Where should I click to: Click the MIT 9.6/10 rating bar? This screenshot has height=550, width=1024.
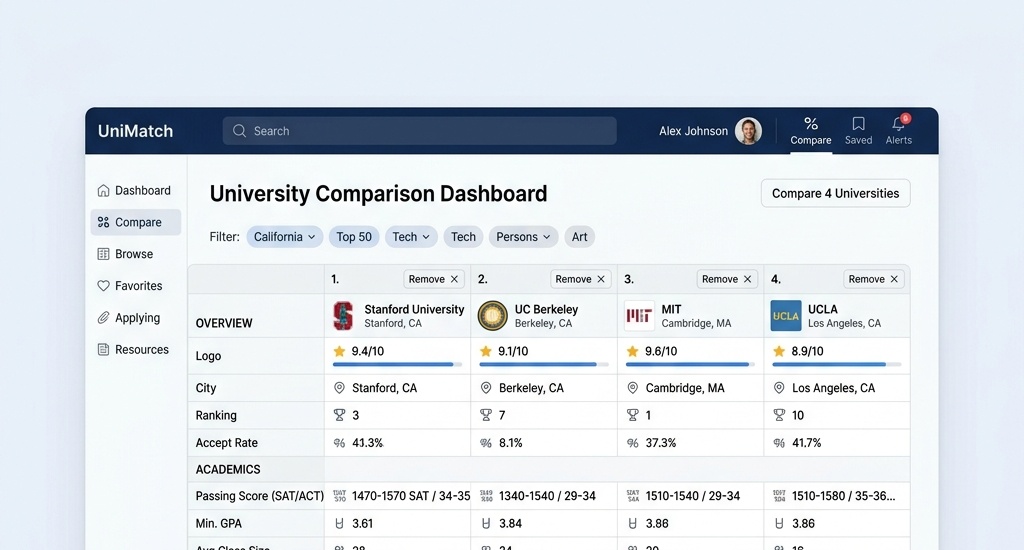[x=690, y=364]
